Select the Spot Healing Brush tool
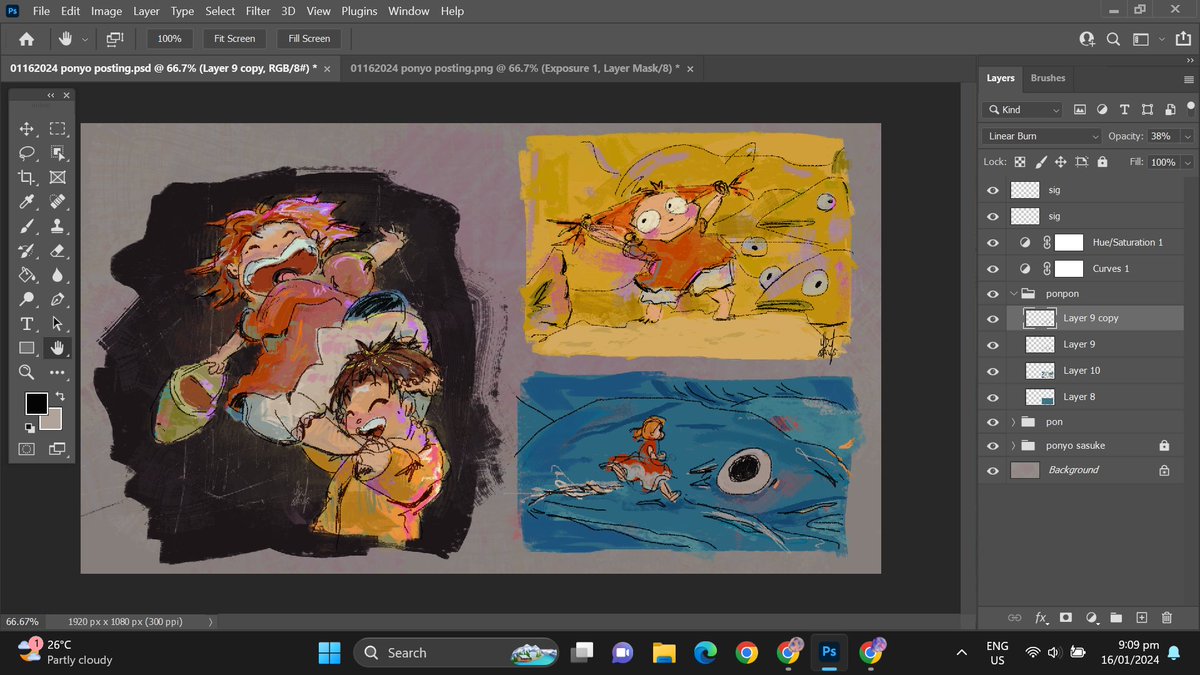Screen dimensions: 1200x675 pyautogui.click(x=58, y=202)
